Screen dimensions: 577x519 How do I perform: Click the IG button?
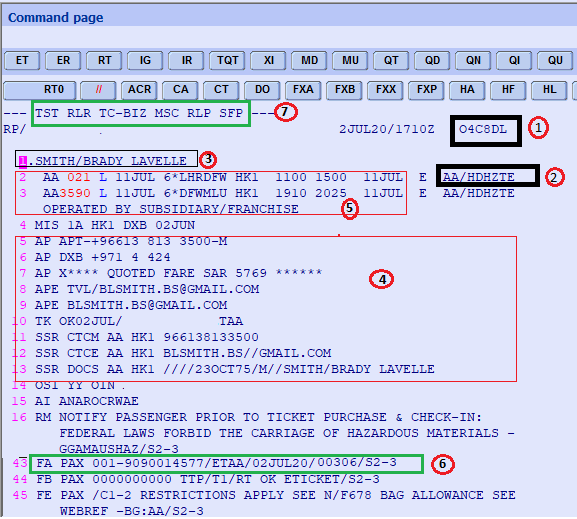pyautogui.click(x=145, y=61)
